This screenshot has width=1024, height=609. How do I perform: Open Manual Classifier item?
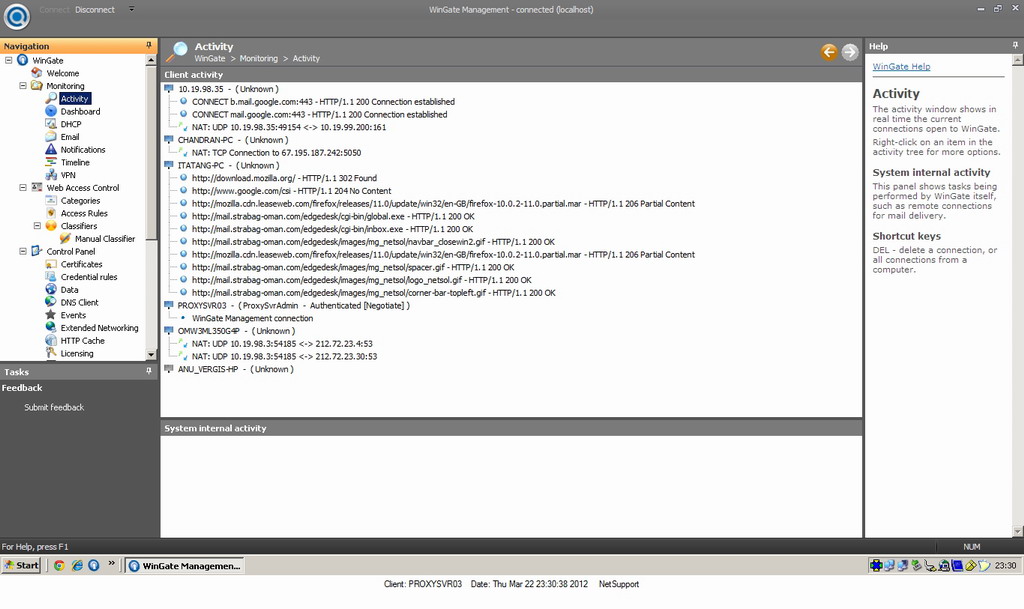click(x=104, y=239)
